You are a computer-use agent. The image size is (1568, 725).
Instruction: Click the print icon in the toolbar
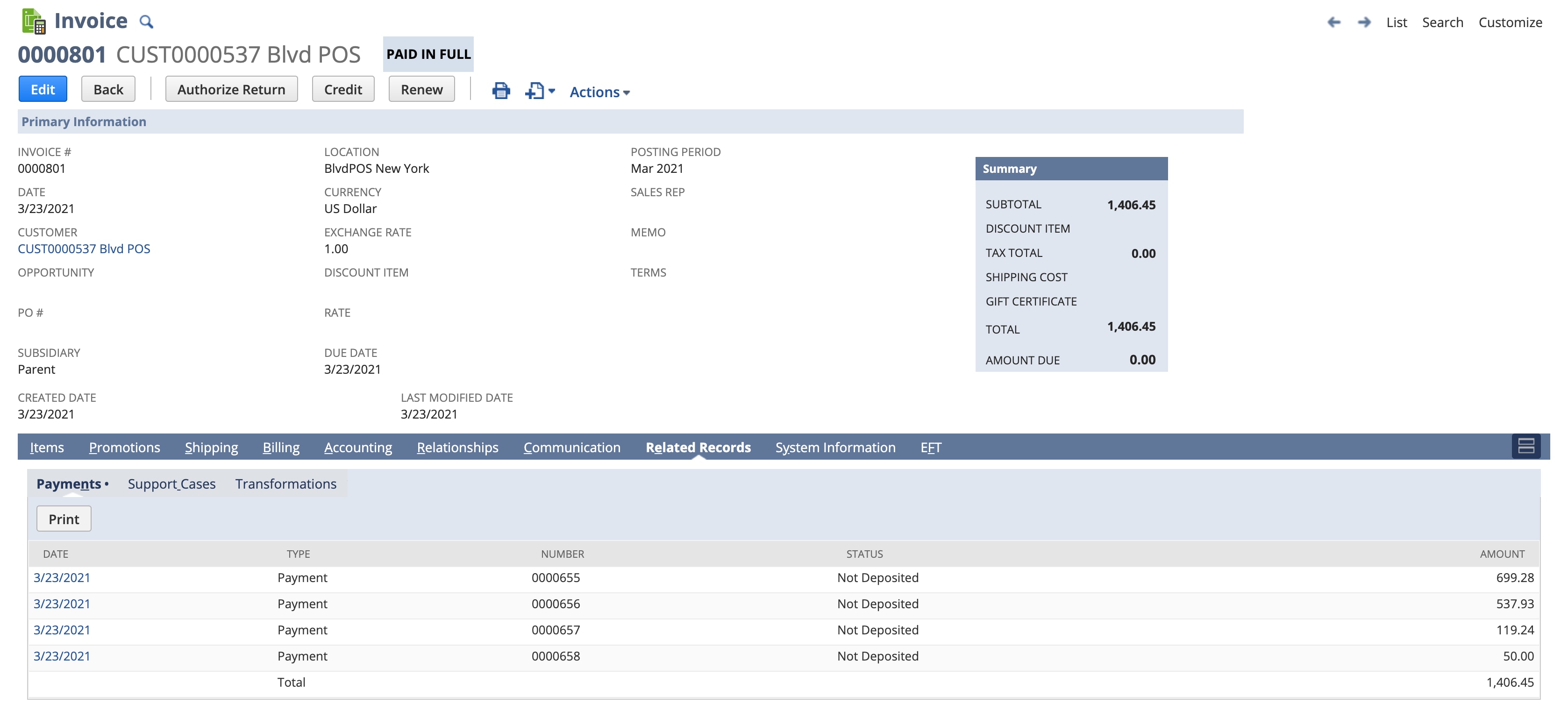point(500,91)
